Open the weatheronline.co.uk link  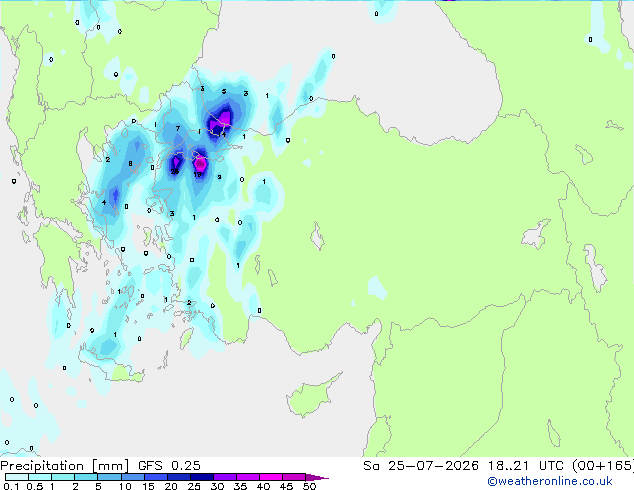pyautogui.click(x=550, y=481)
